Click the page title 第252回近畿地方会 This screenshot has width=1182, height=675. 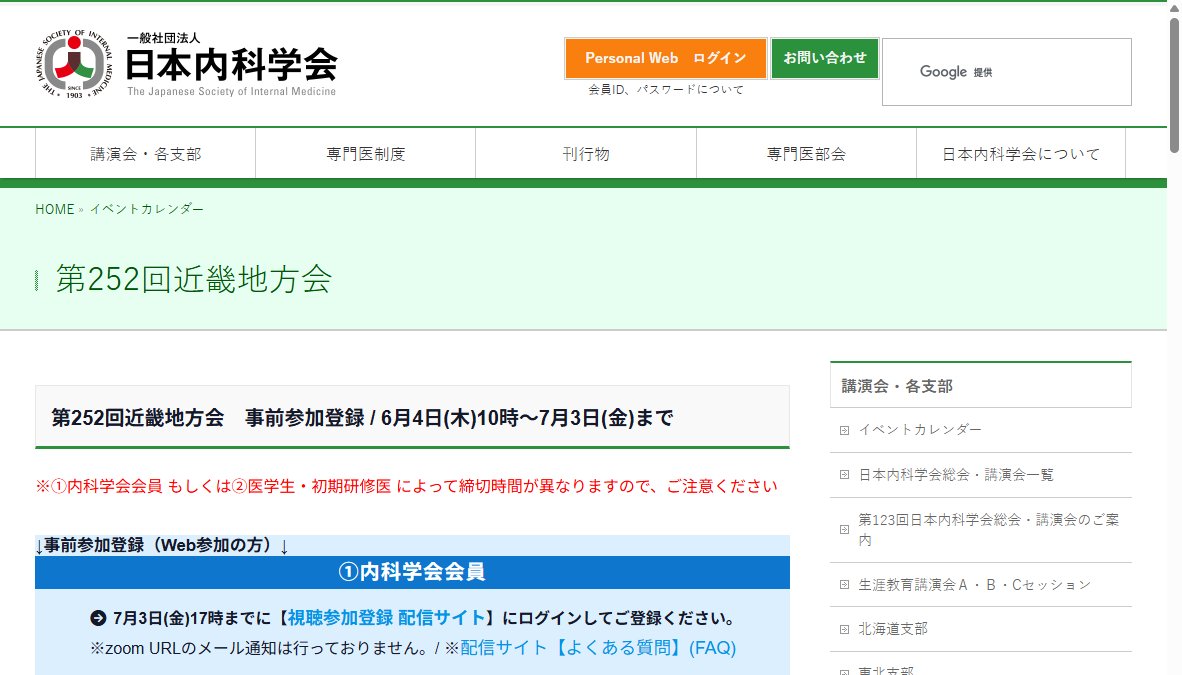194,280
